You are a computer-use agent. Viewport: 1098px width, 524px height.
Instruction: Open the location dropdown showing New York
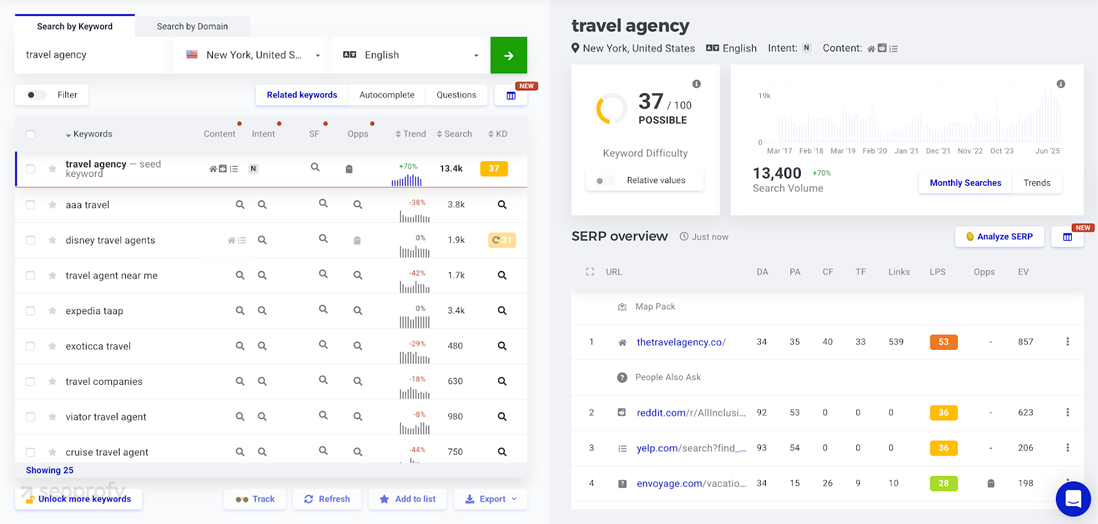pyautogui.click(x=254, y=56)
